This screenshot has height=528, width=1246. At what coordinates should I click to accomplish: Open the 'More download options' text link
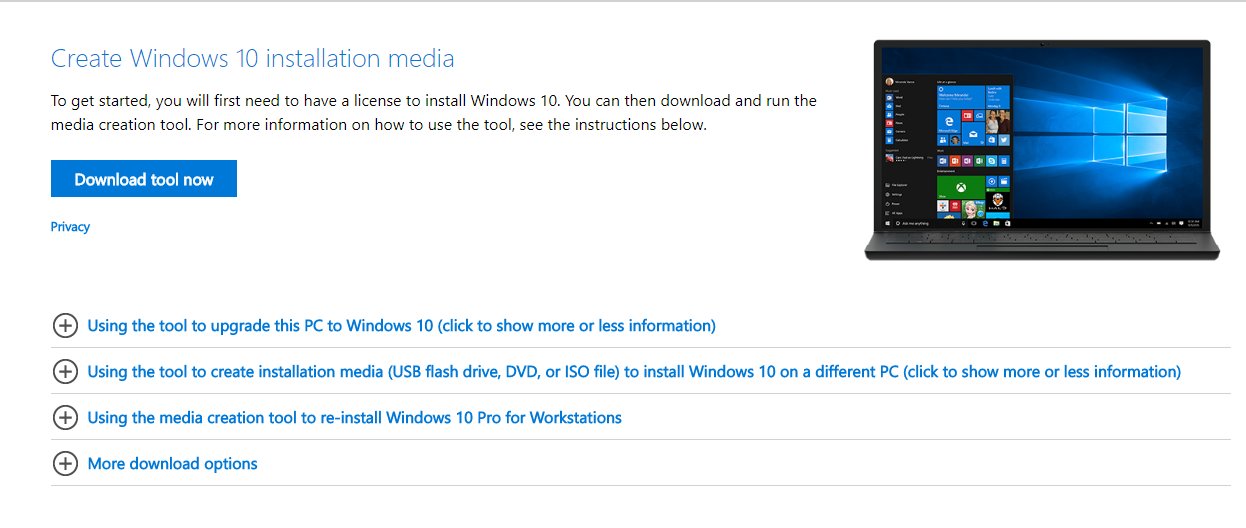173,464
